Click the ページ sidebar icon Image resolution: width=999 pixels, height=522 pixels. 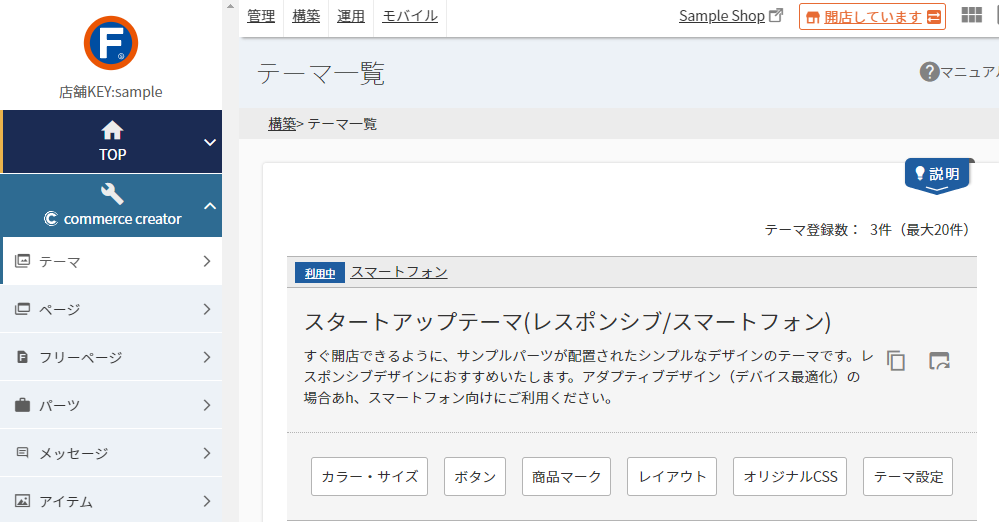[22, 309]
